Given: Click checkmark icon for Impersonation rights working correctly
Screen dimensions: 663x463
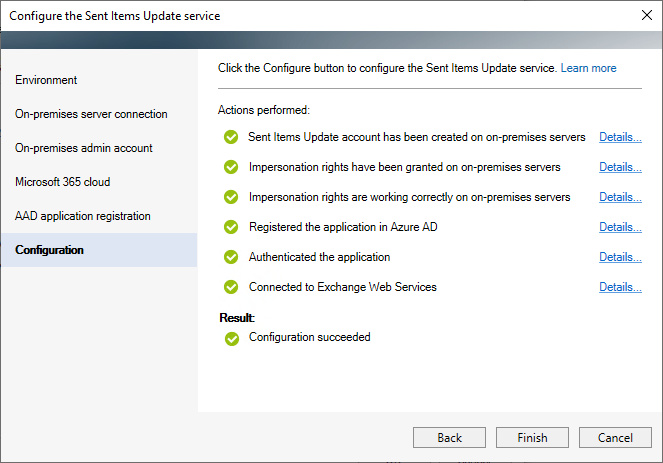Looking at the screenshot, I should tap(231, 197).
